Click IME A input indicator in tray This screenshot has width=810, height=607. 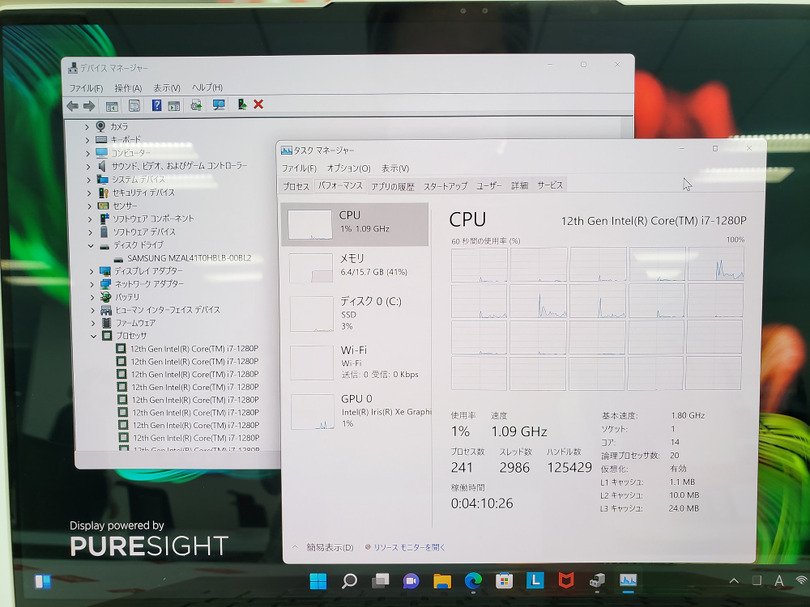point(778,581)
